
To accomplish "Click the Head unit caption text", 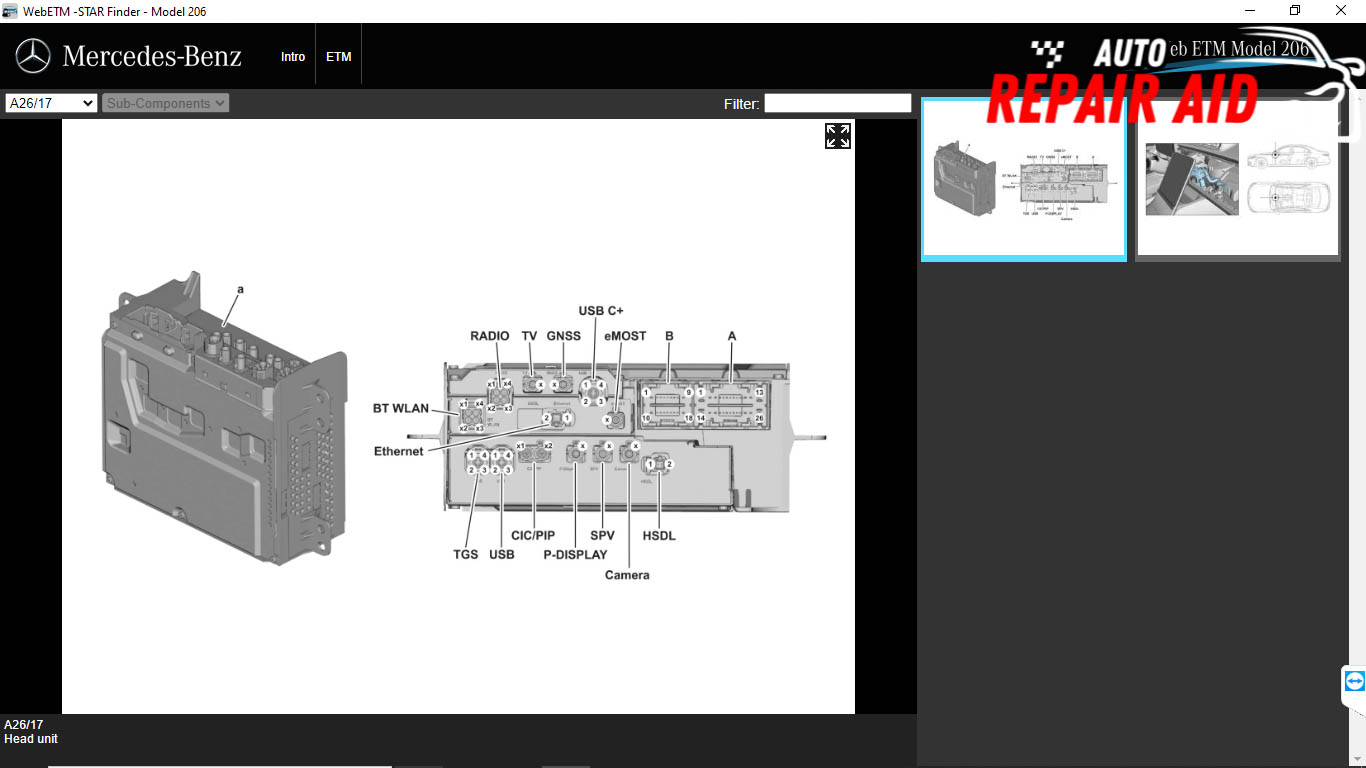I will pyautogui.click(x=31, y=739).
